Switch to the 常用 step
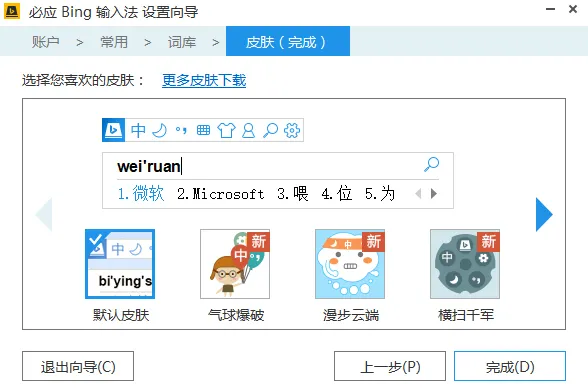The width and height of the screenshot is (588, 390). click(x=114, y=42)
